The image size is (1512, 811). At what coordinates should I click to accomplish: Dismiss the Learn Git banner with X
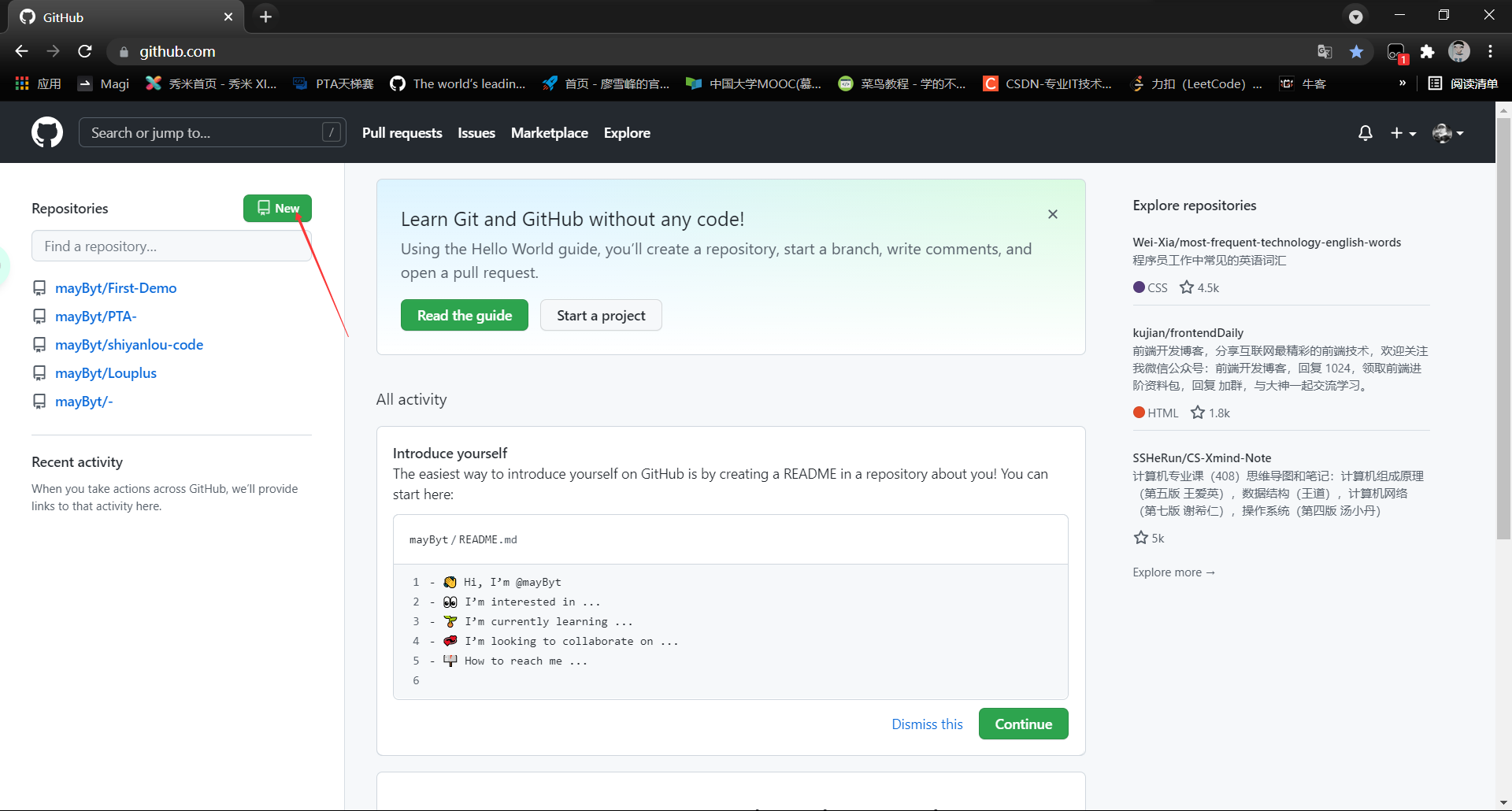(1053, 214)
